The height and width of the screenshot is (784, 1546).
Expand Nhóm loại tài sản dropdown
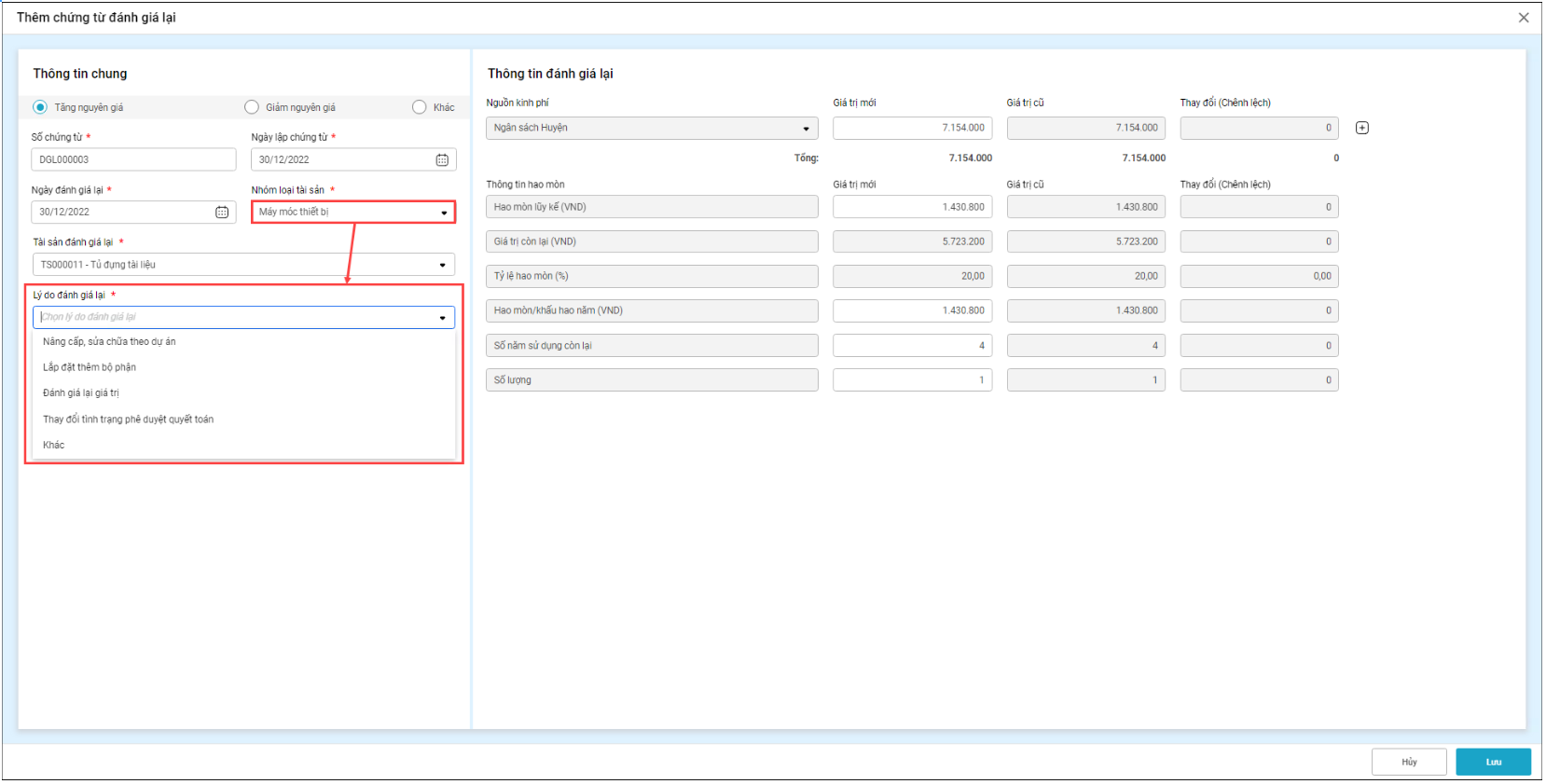point(444,213)
